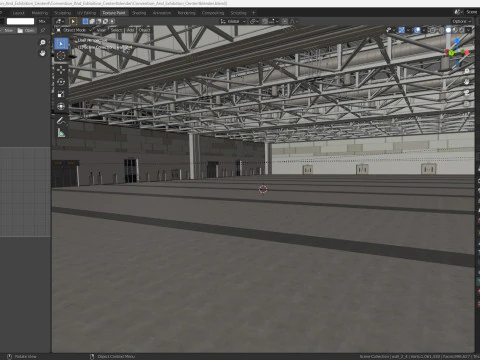Select the Move tool
This screenshot has width=480, height=360.
pos(61,70)
